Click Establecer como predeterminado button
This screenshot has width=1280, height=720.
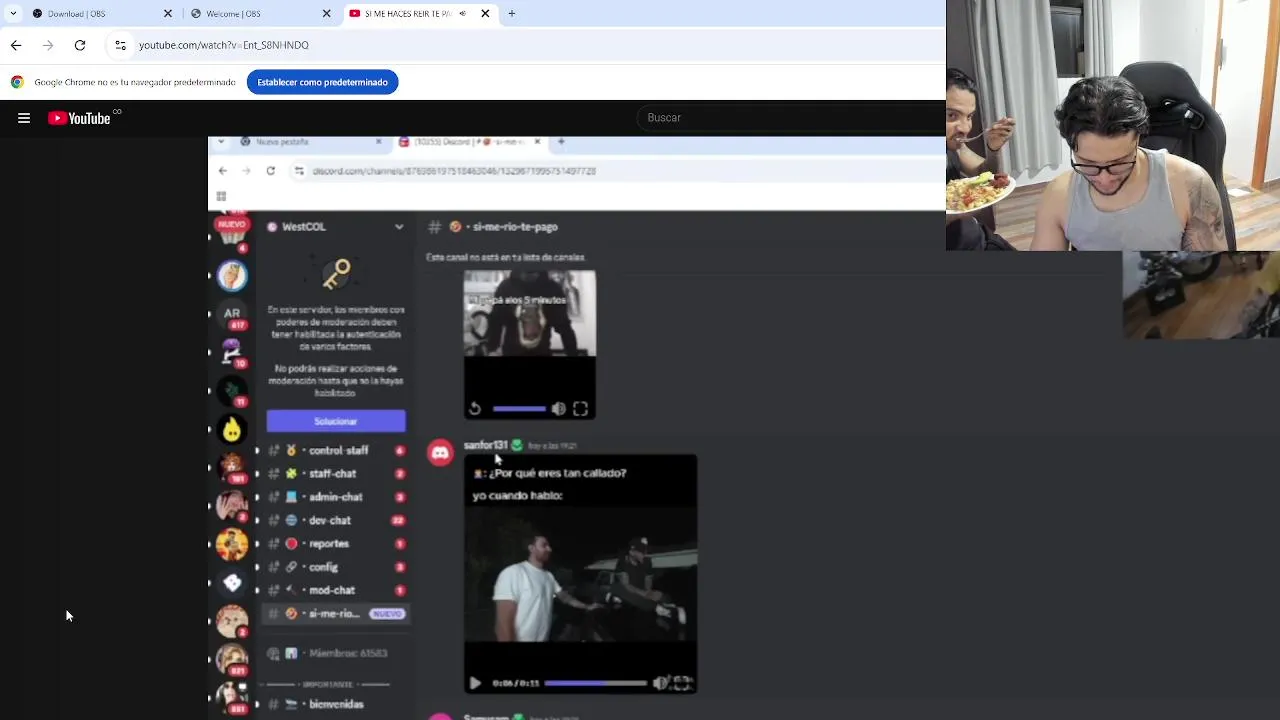click(x=322, y=82)
